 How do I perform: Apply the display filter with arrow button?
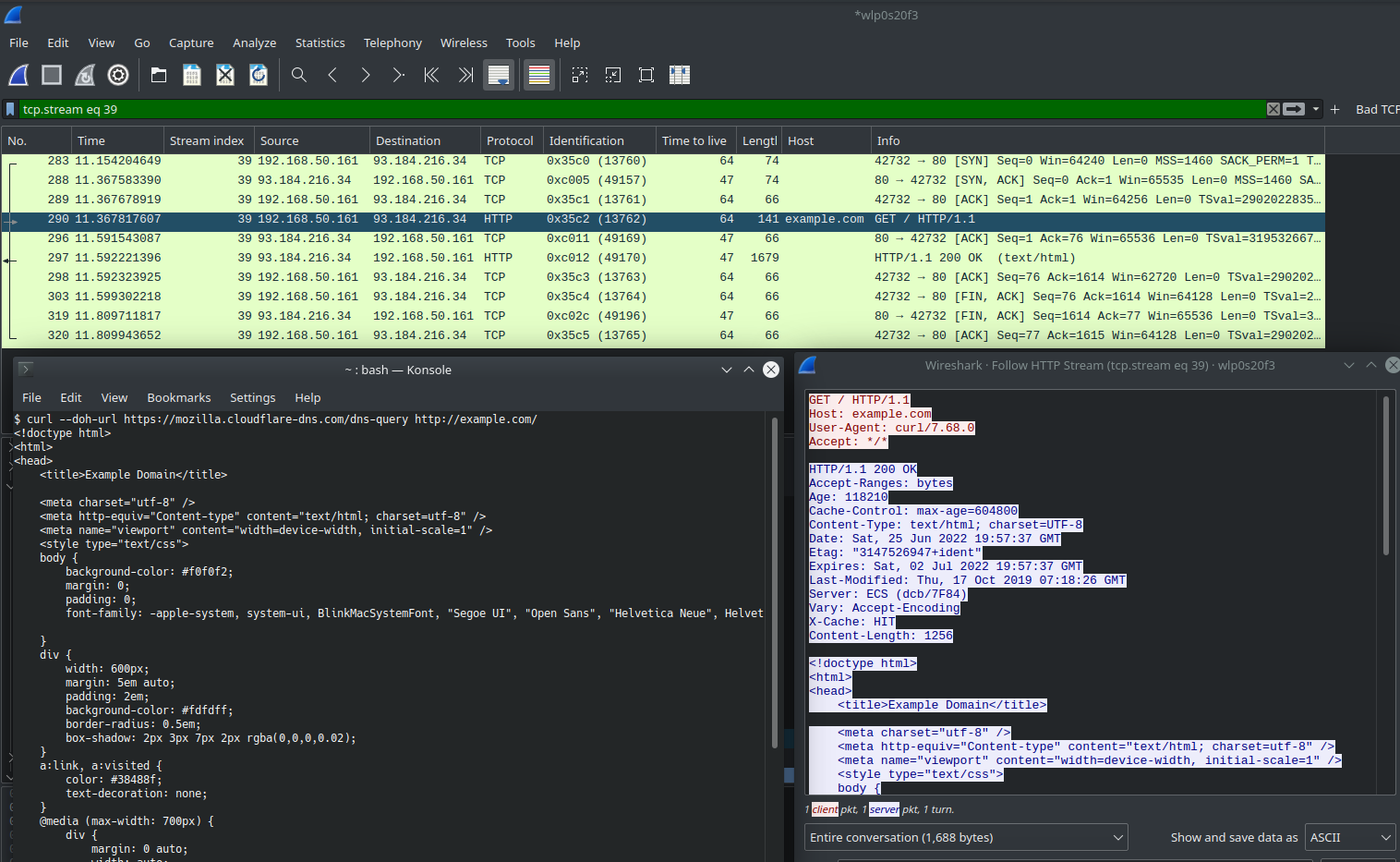click(x=1294, y=109)
